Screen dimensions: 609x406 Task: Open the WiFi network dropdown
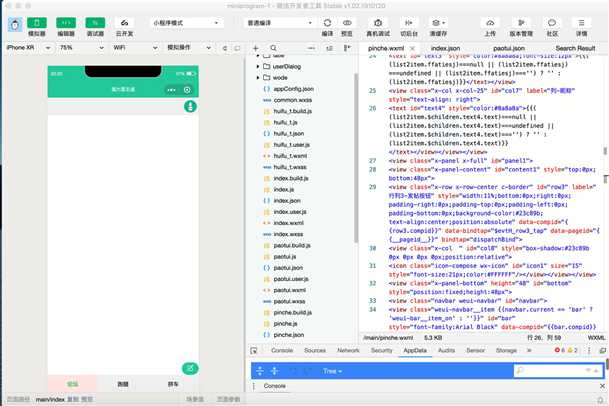[135, 47]
